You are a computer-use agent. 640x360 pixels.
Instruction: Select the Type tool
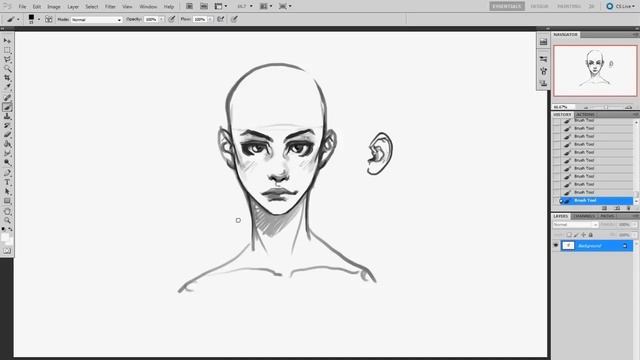click(7, 182)
